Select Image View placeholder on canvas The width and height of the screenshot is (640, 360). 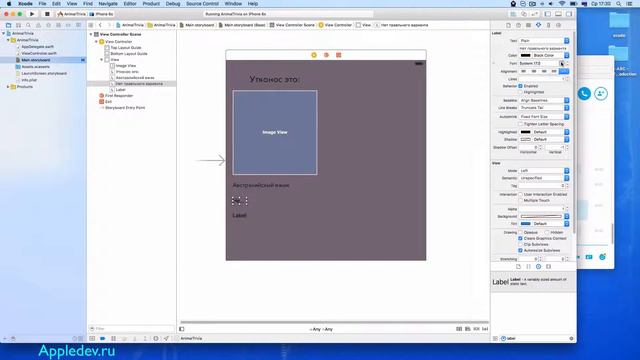coord(275,132)
